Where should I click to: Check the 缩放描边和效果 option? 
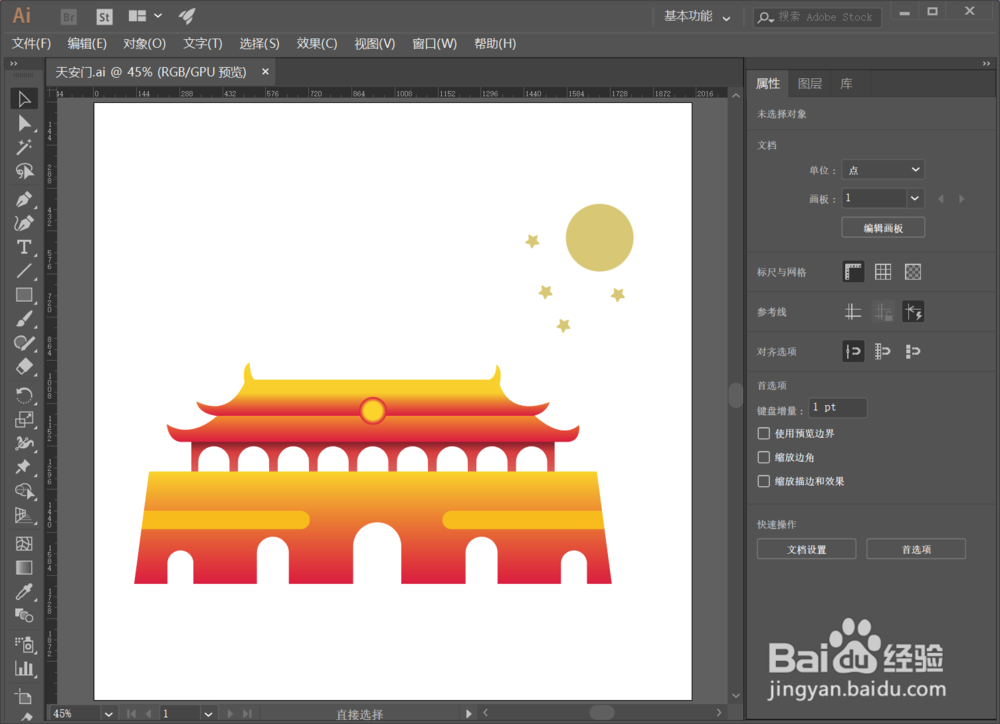coord(763,481)
